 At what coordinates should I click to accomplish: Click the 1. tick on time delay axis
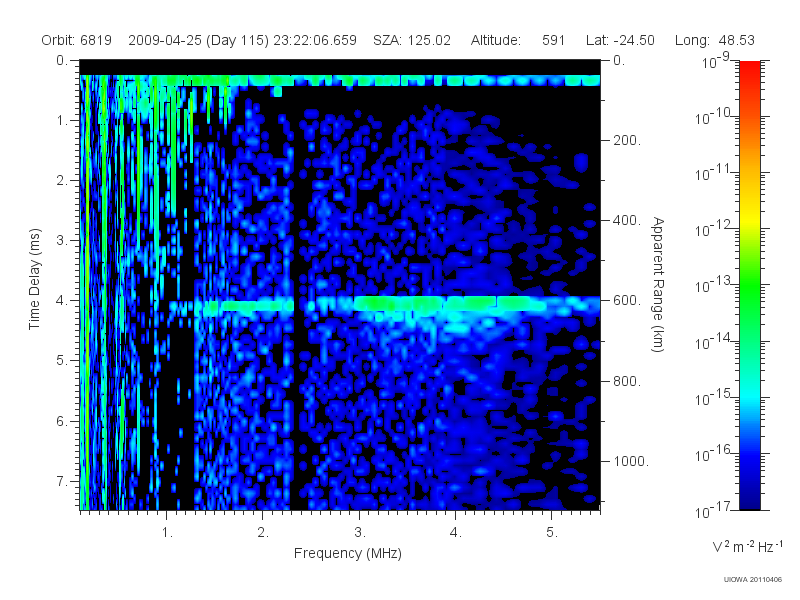(62, 120)
